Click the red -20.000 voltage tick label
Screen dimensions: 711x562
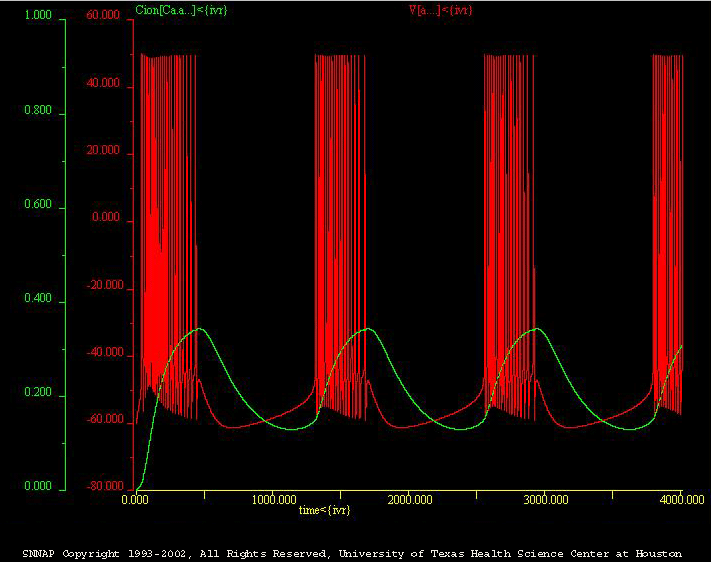coord(102,286)
